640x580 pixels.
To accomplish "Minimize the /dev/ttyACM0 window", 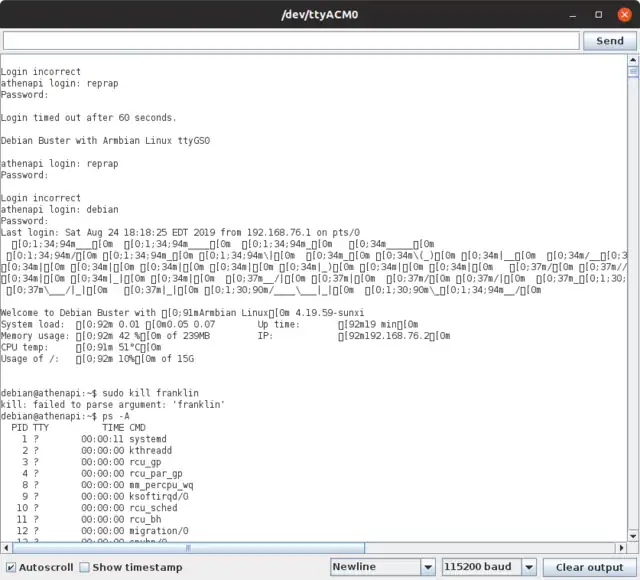I will point(572,15).
